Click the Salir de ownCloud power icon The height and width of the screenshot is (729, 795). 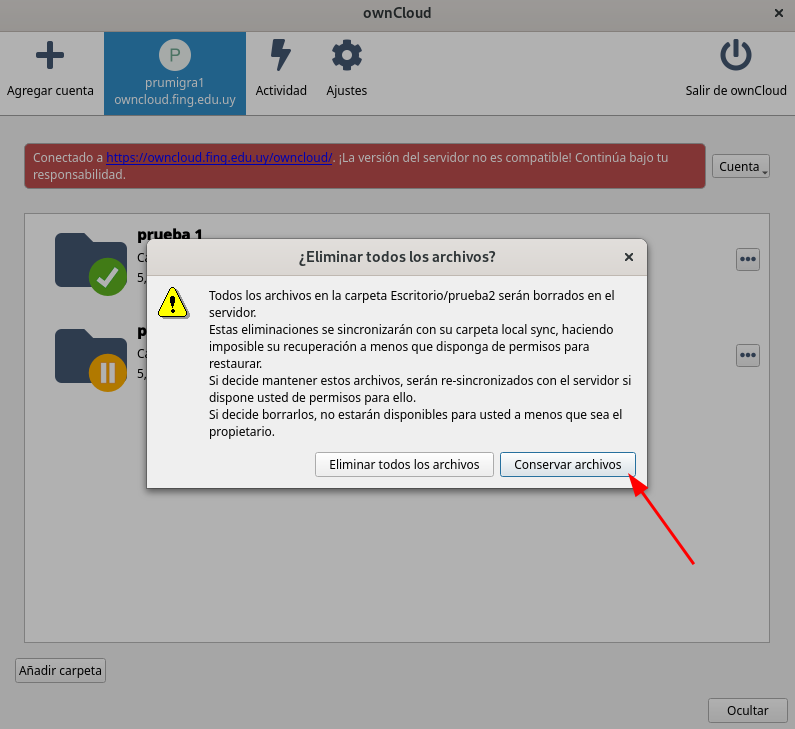point(736,55)
